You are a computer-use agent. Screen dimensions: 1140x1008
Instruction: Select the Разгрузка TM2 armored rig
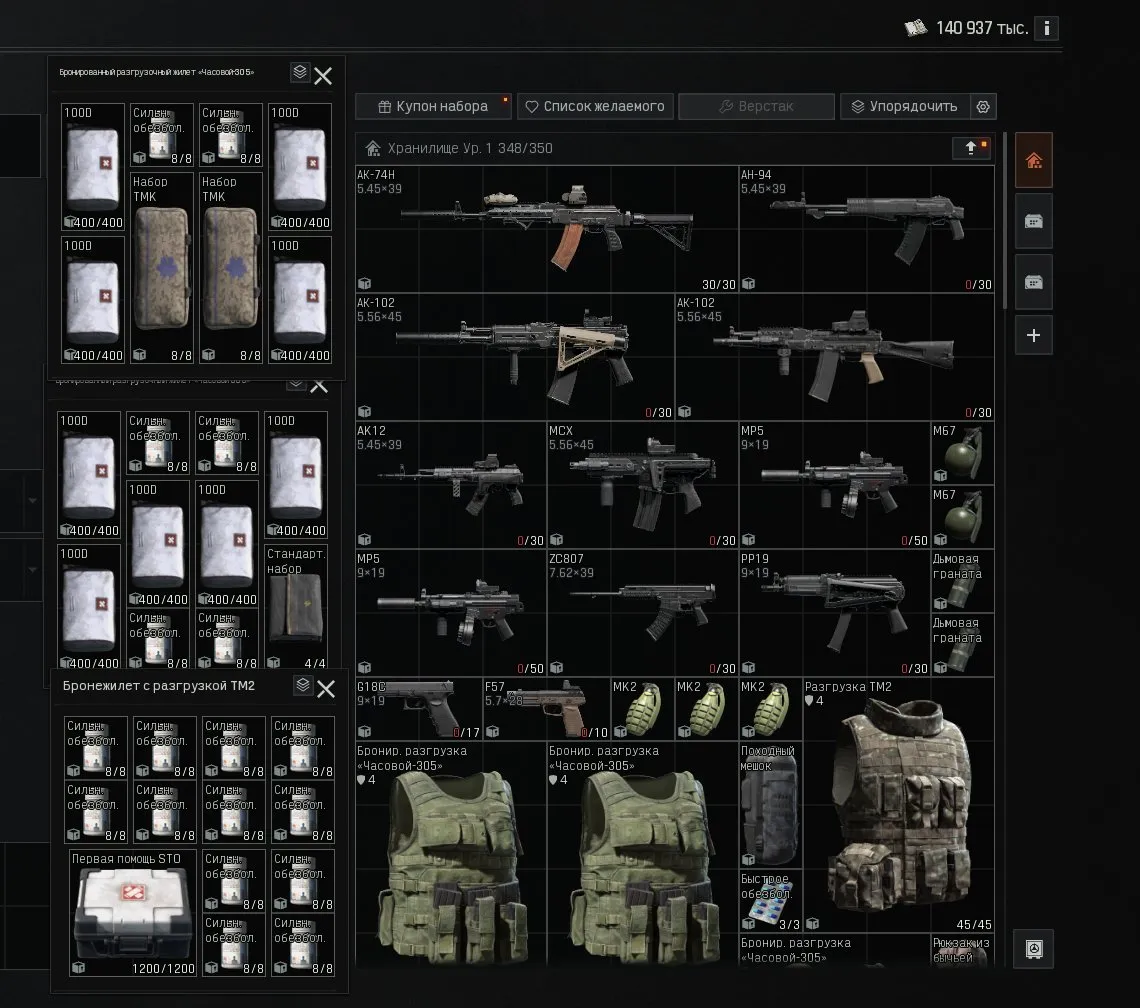(x=899, y=805)
